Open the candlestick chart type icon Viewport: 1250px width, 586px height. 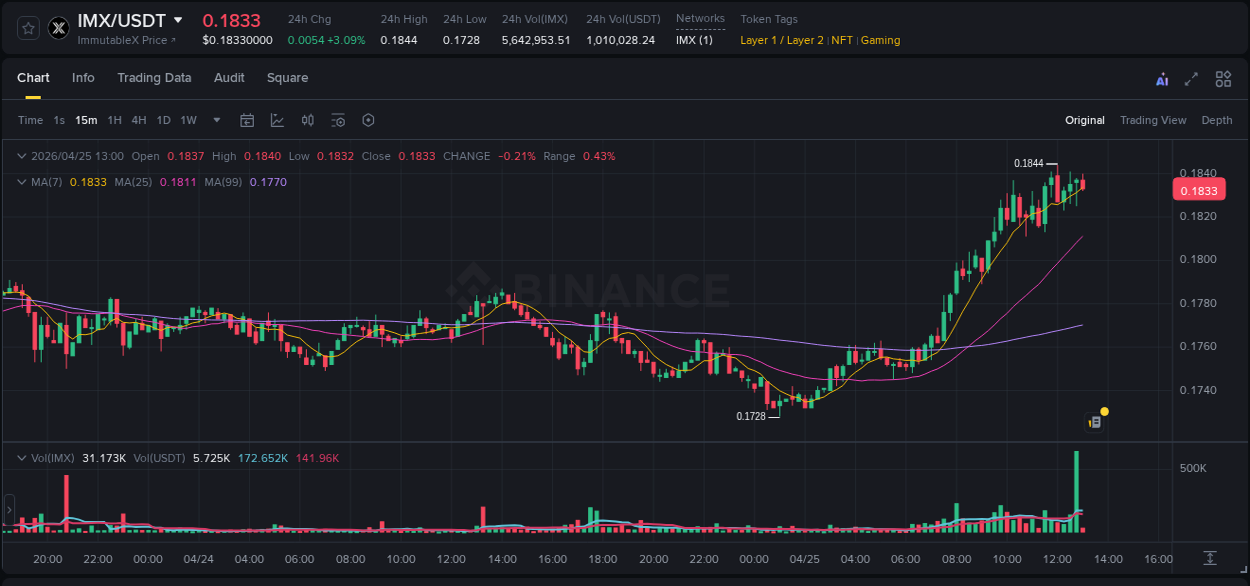tap(307, 120)
